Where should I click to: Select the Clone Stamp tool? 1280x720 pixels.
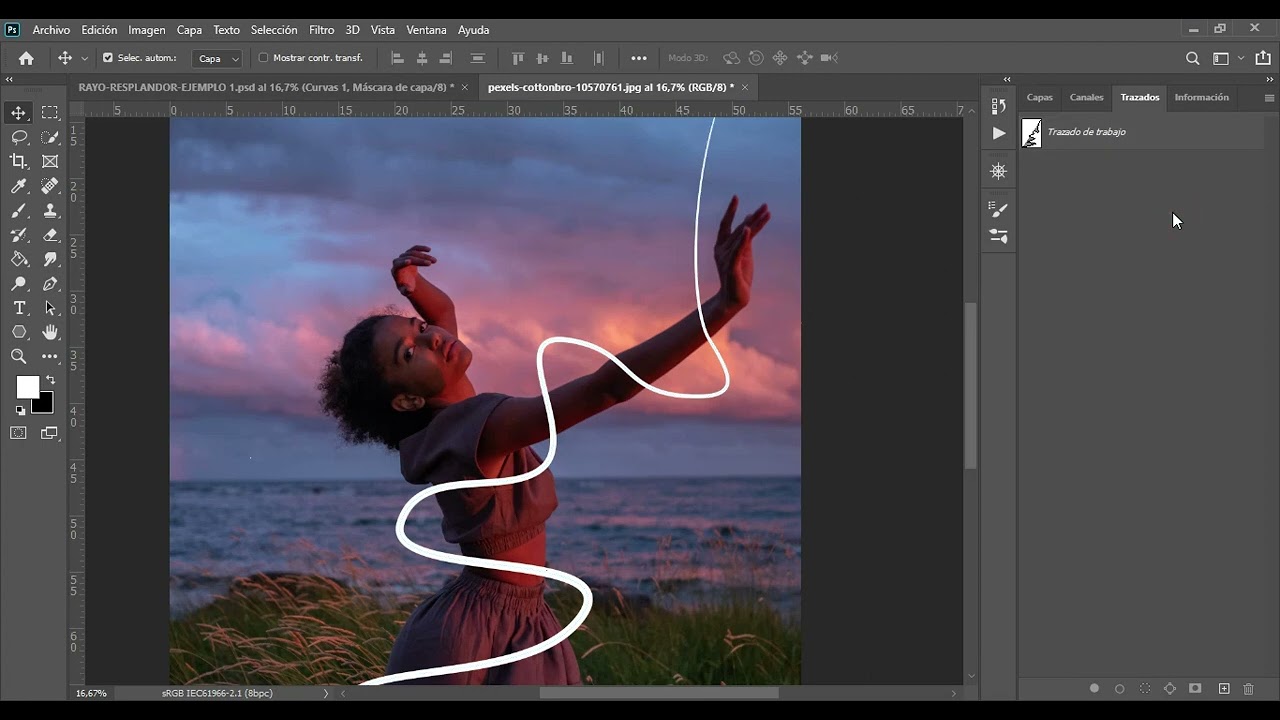click(x=50, y=210)
